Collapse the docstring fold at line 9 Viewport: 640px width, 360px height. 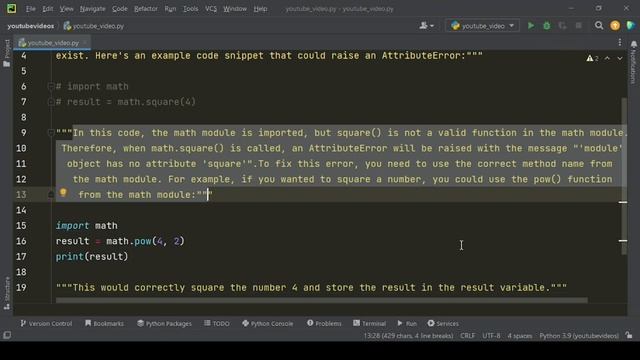pyautogui.click(x=51, y=133)
